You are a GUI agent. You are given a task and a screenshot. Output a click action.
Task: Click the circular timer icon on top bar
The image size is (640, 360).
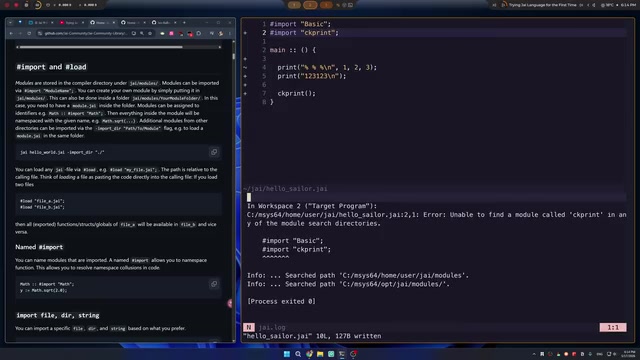(38, 5)
